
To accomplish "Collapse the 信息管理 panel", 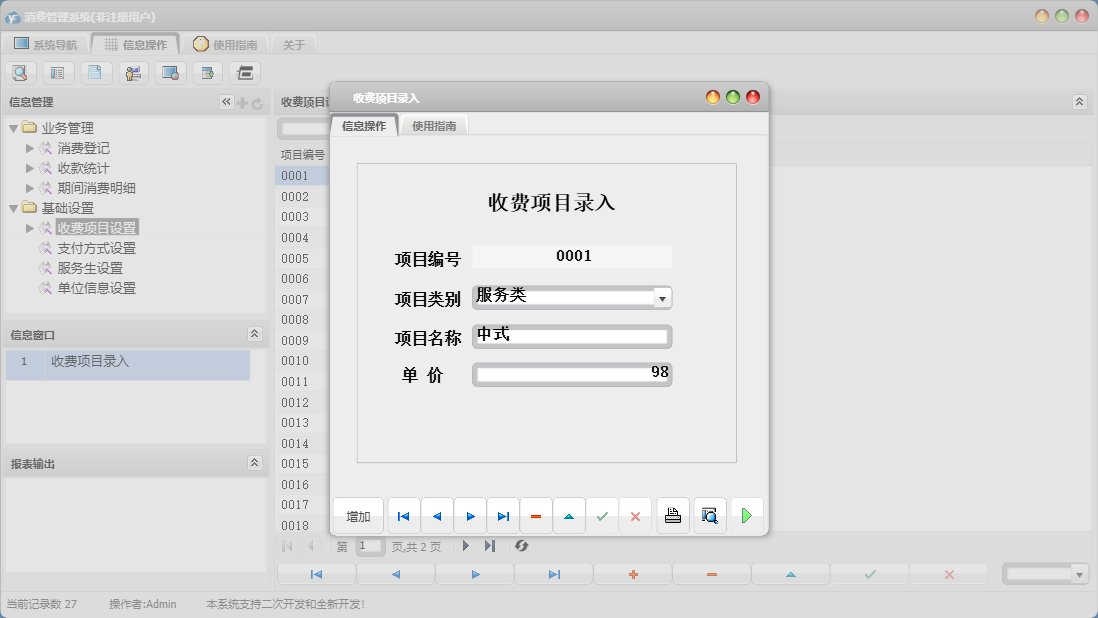I will coord(226,101).
